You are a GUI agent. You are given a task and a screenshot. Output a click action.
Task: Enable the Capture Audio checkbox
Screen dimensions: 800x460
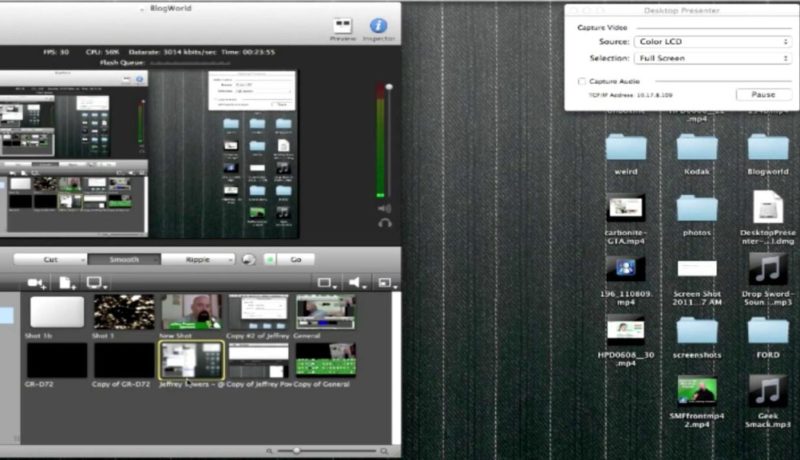coord(582,81)
